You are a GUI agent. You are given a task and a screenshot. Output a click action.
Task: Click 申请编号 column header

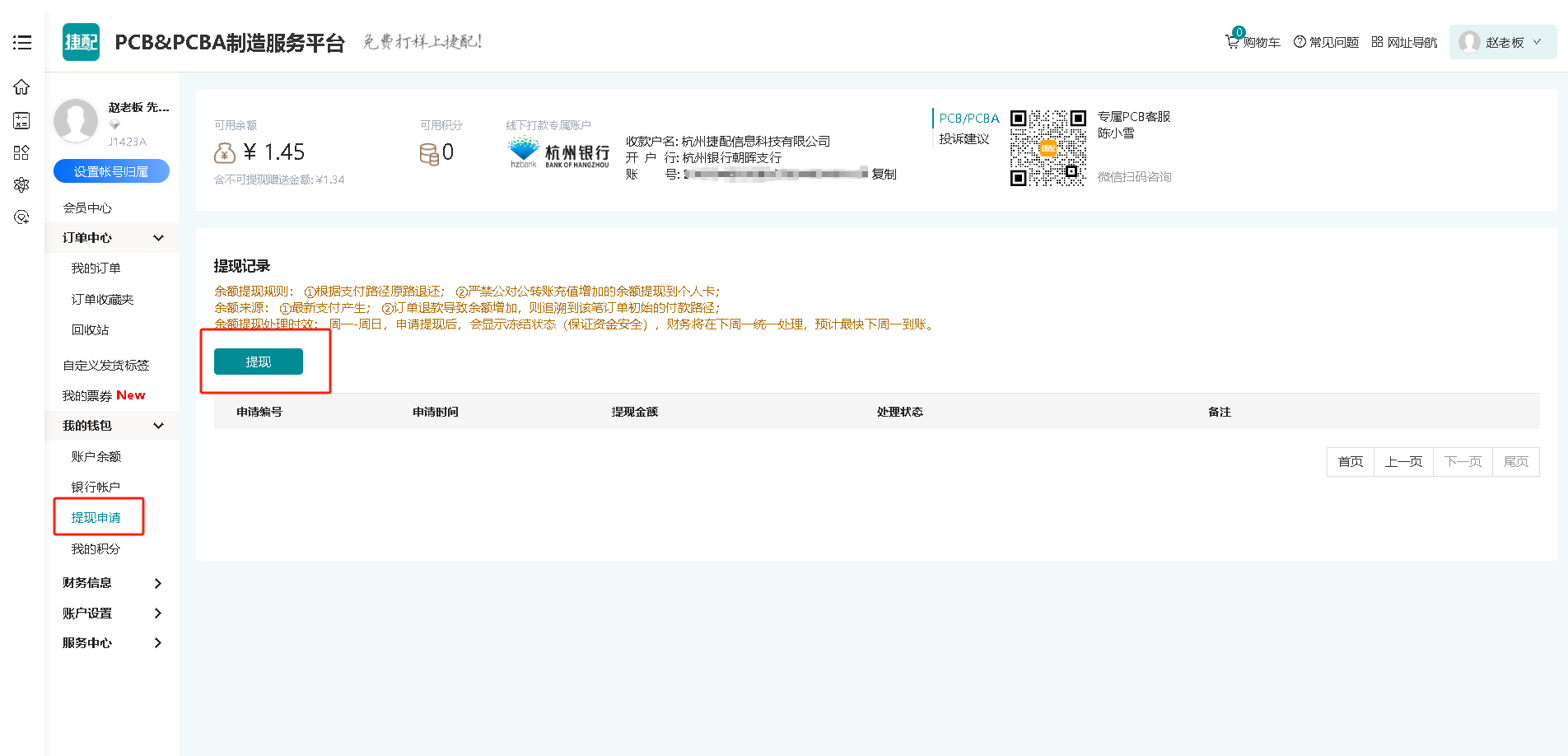tap(259, 412)
